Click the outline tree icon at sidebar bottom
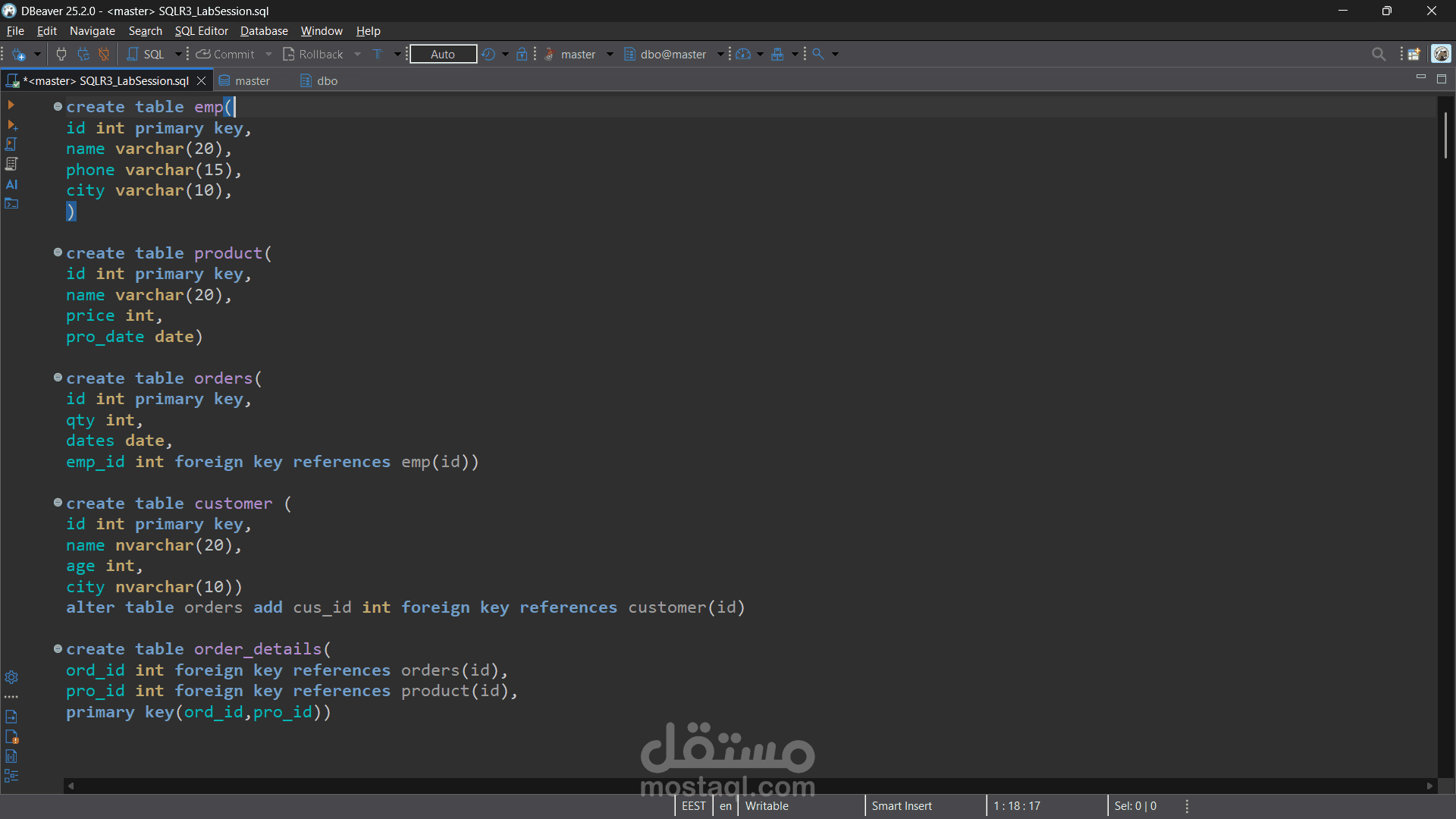1456x819 pixels. pyautogui.click(x=11, y=776)
